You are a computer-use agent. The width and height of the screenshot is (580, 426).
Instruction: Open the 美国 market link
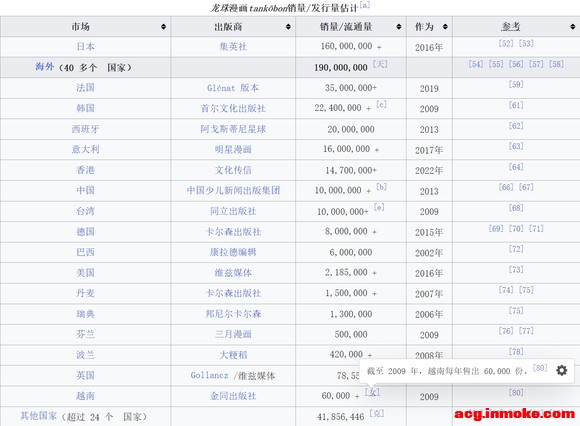pos(85,273)
